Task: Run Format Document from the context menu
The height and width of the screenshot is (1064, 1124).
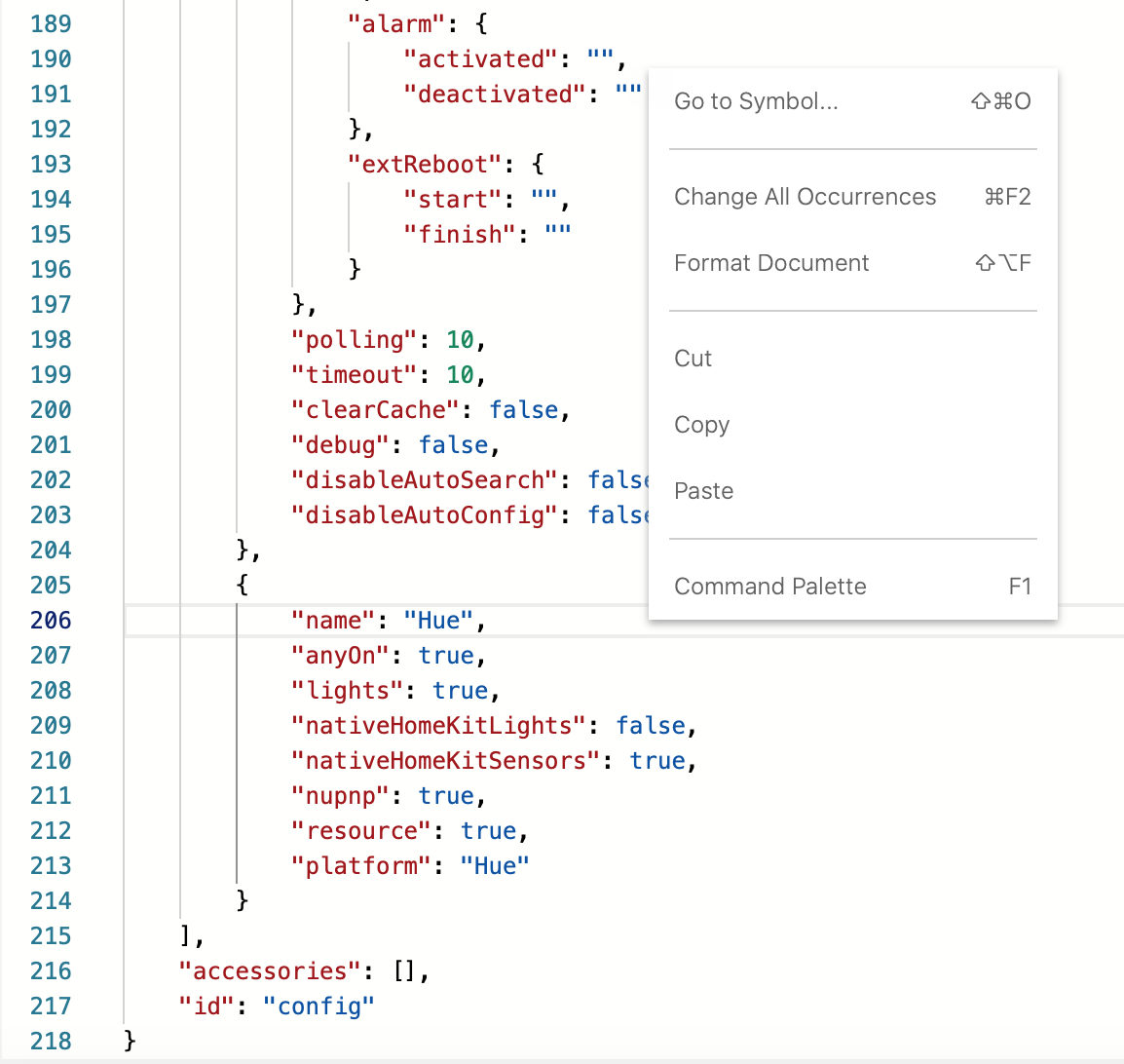Action: [x=771, y=263]
